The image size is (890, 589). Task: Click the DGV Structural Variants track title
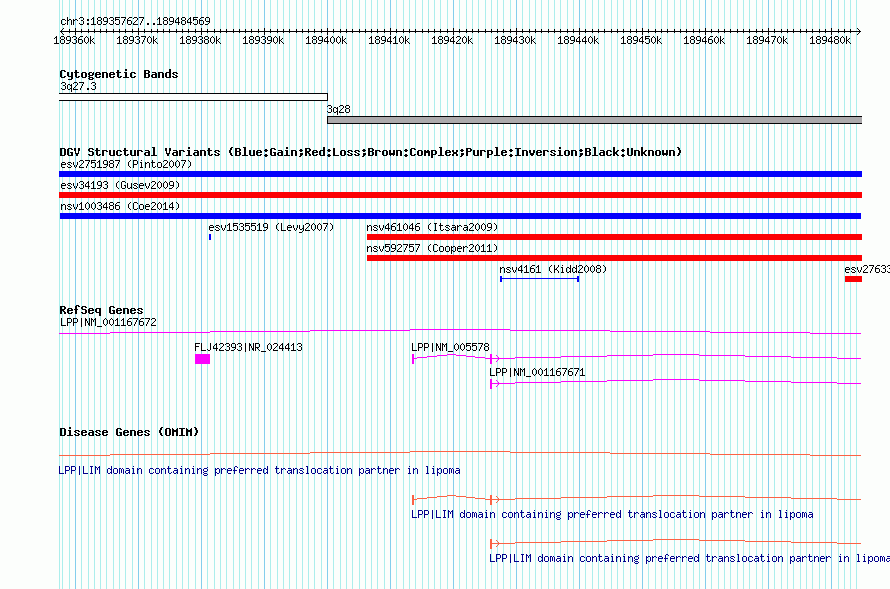coord(370,152)
